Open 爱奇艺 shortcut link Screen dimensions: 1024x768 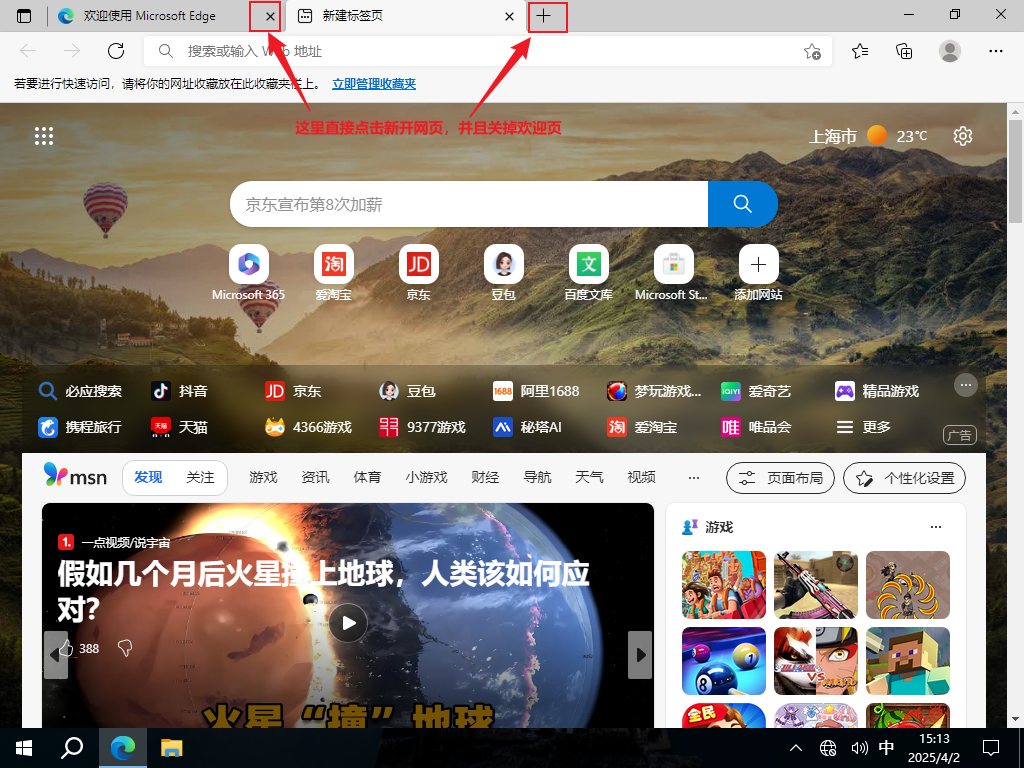pos(756,391)
